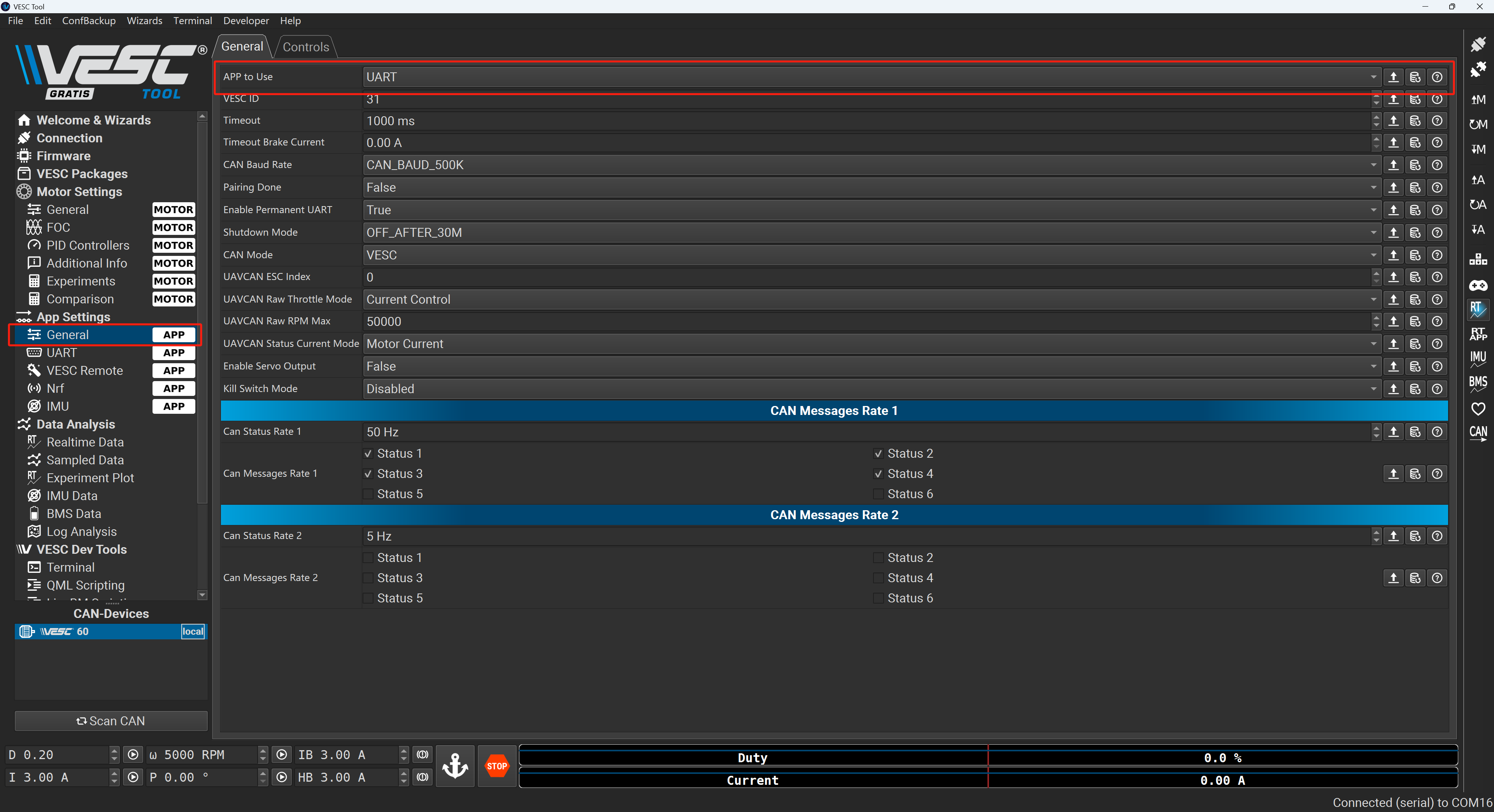Check Status 5 under Can Messages Rate 1

coord(368,494)
